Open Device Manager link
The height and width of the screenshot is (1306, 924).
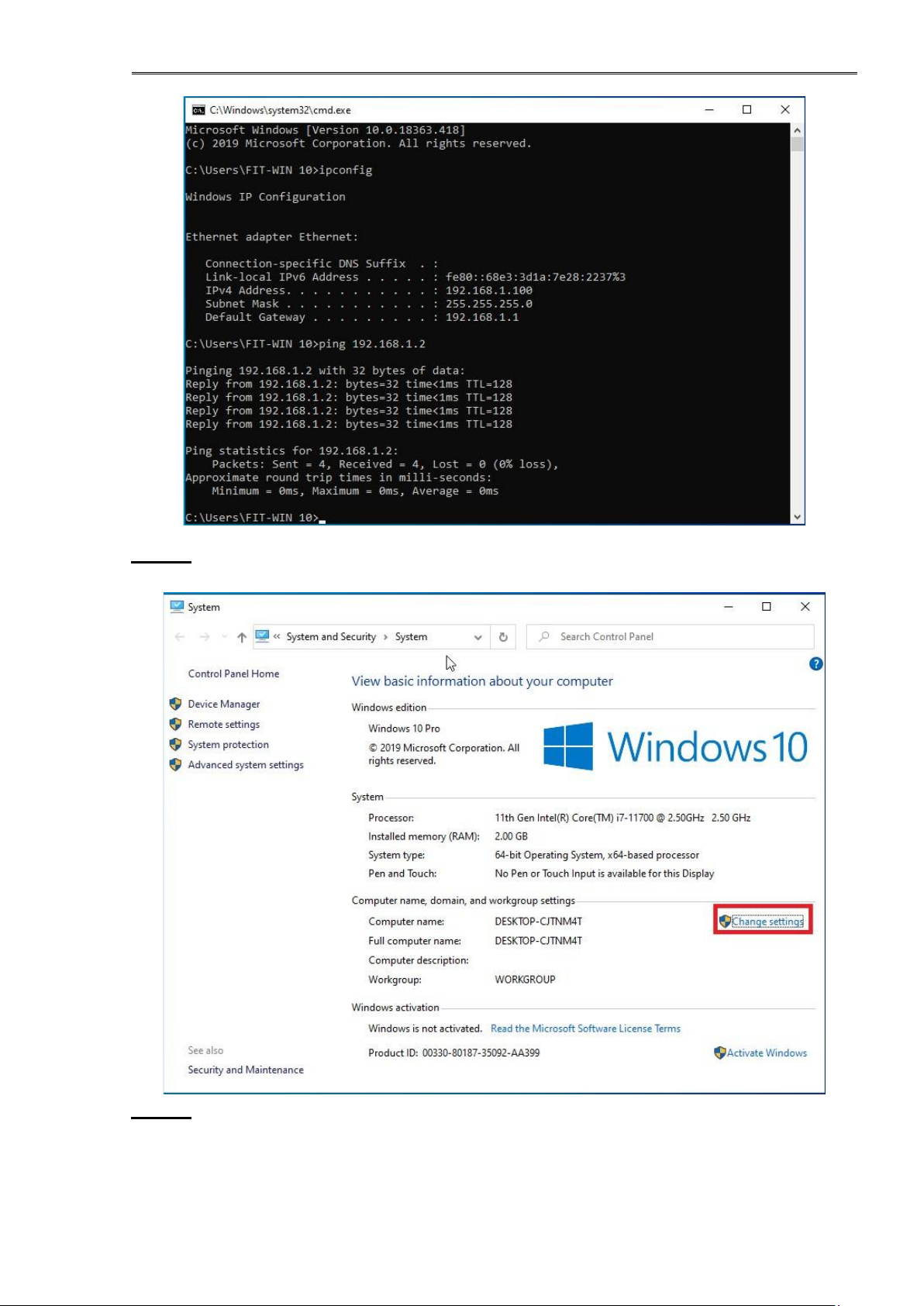click(224, 704)
